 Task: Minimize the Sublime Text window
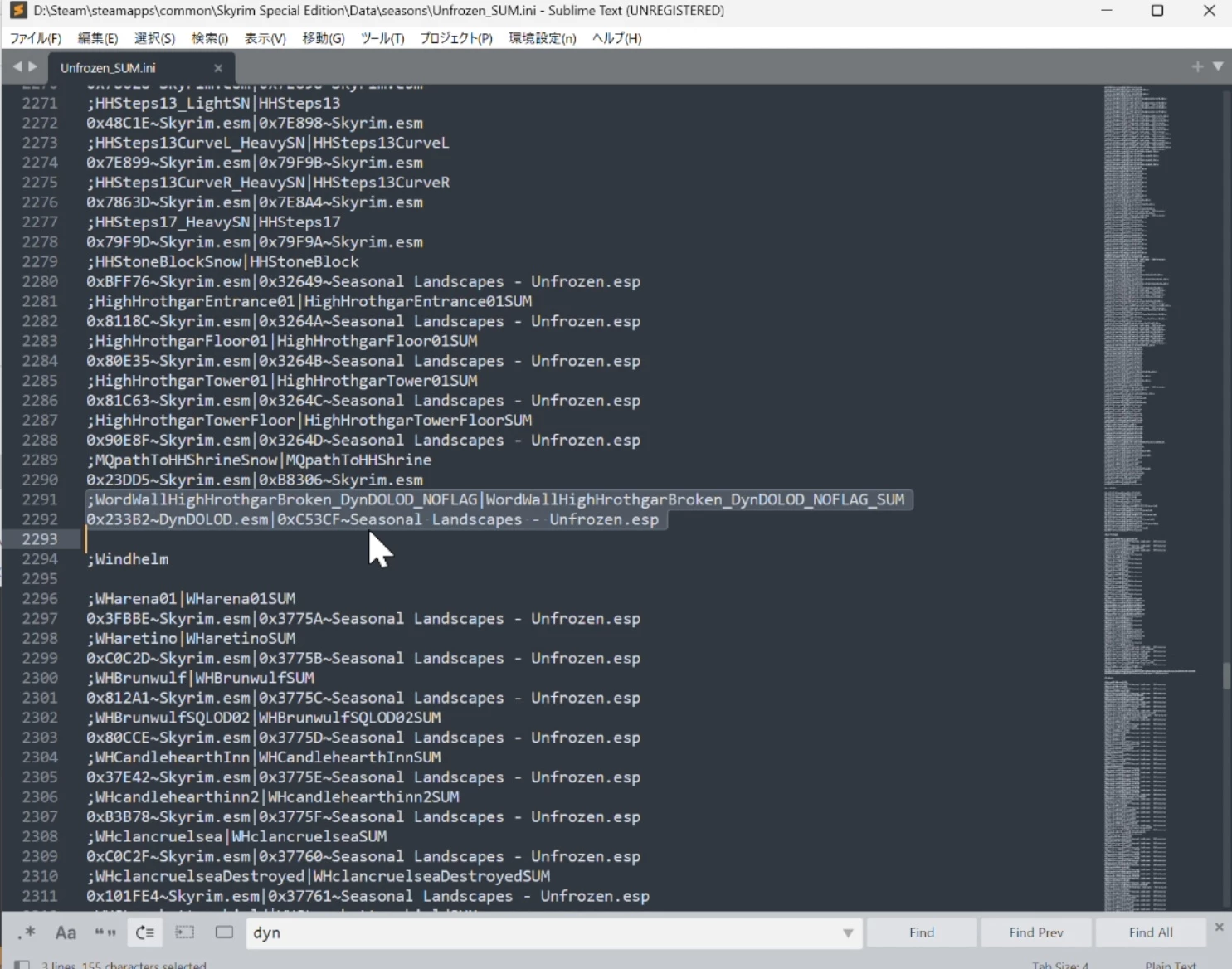coord(1106,11)
